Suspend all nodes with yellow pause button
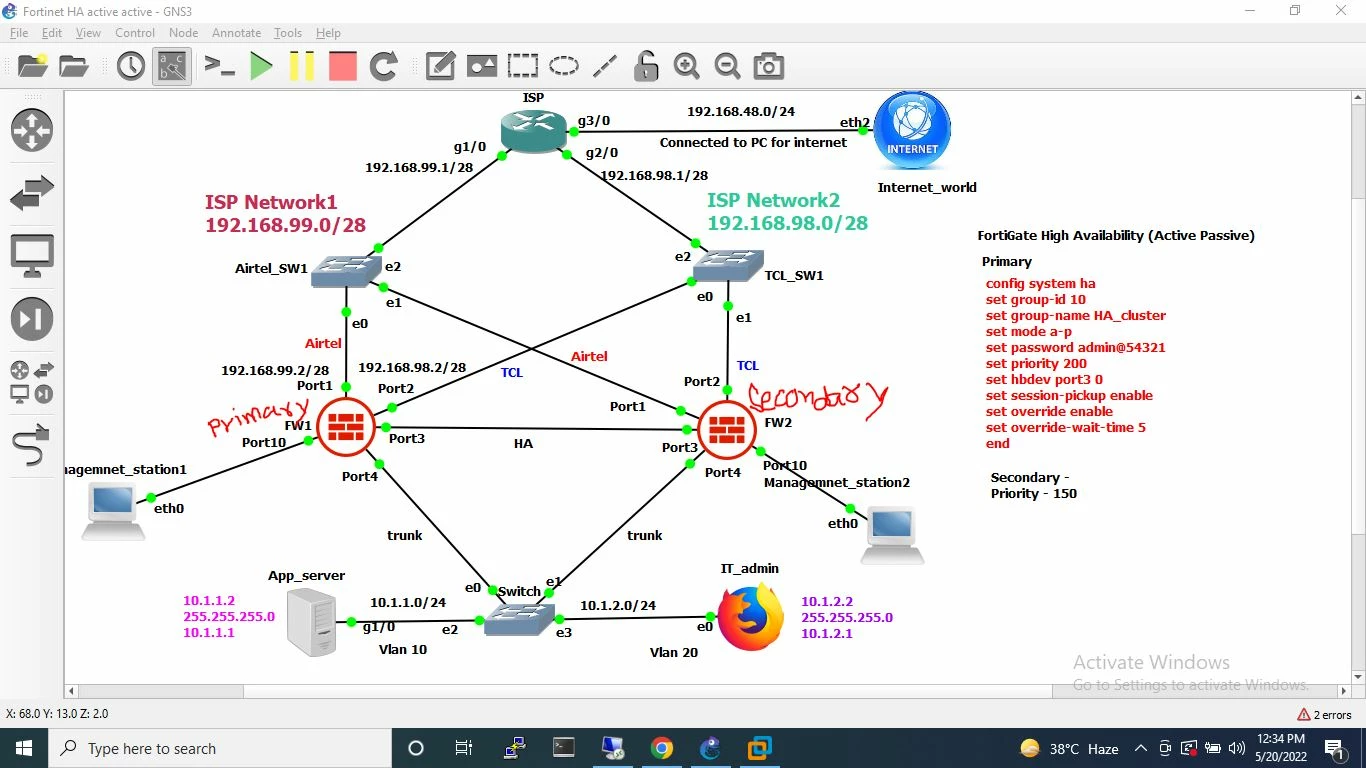This screenshot has height=768, width=1366. point(302,66)
